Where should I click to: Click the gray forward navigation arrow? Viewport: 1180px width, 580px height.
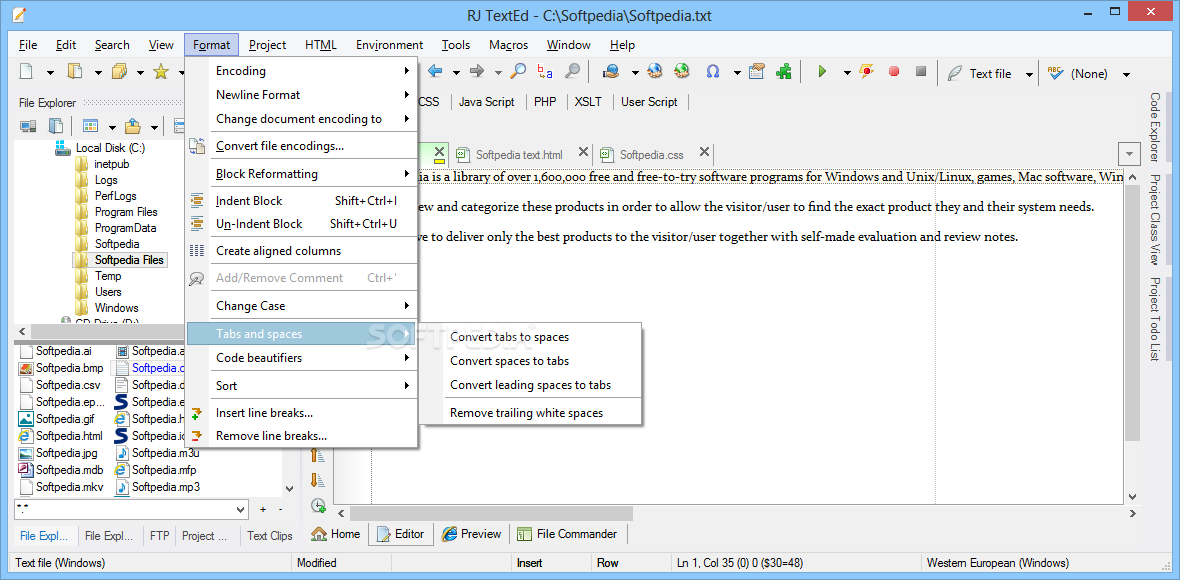pos(476,71)
